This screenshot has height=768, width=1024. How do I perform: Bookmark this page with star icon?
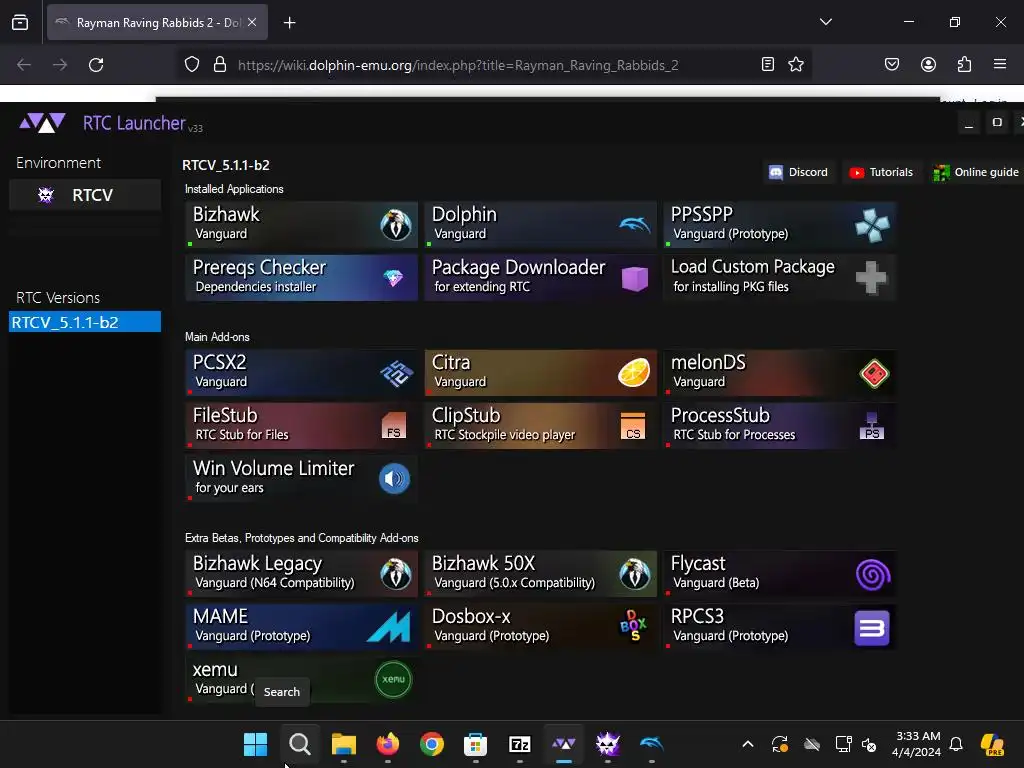(795, 64)
